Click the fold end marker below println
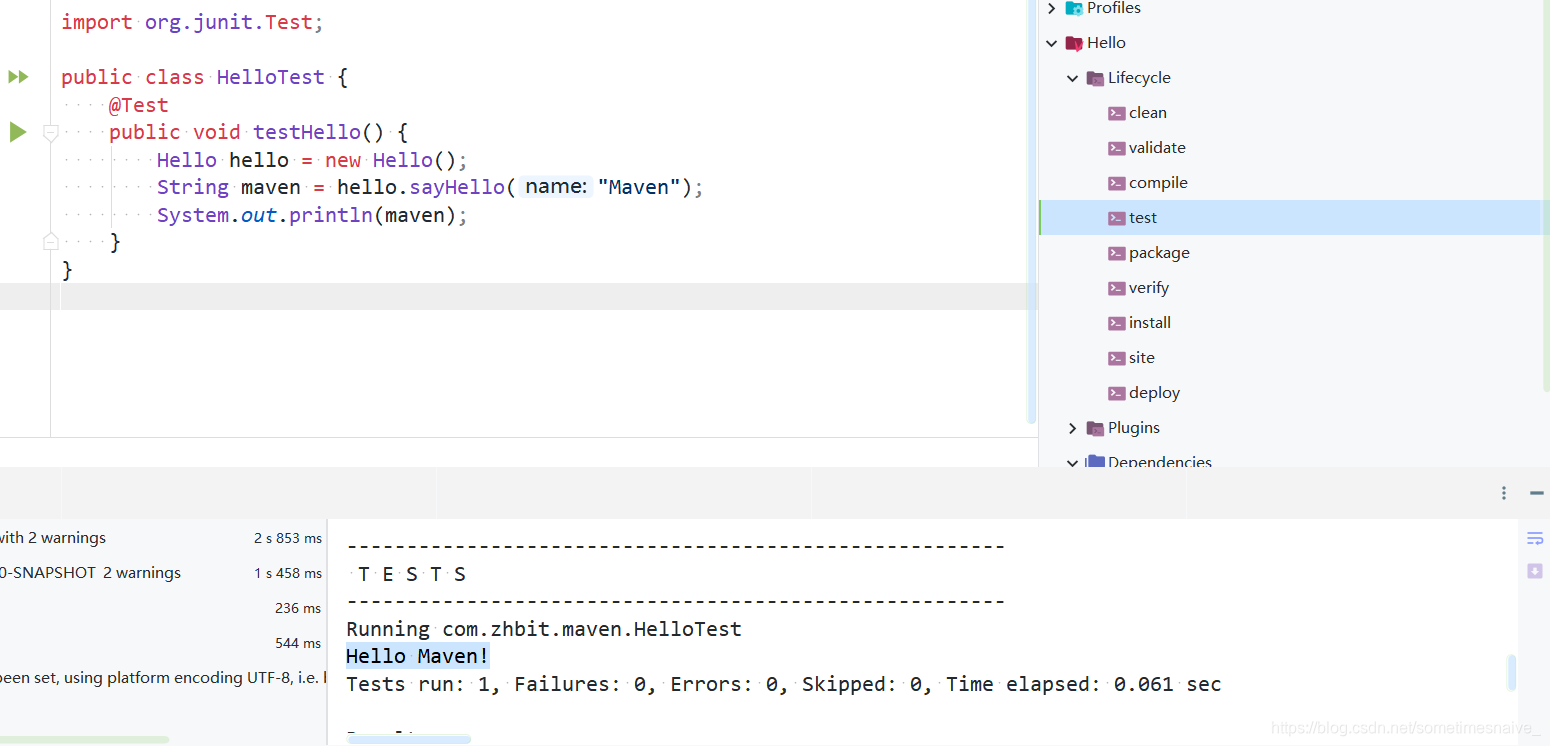 pyautogui.click(x=51, y=241)
